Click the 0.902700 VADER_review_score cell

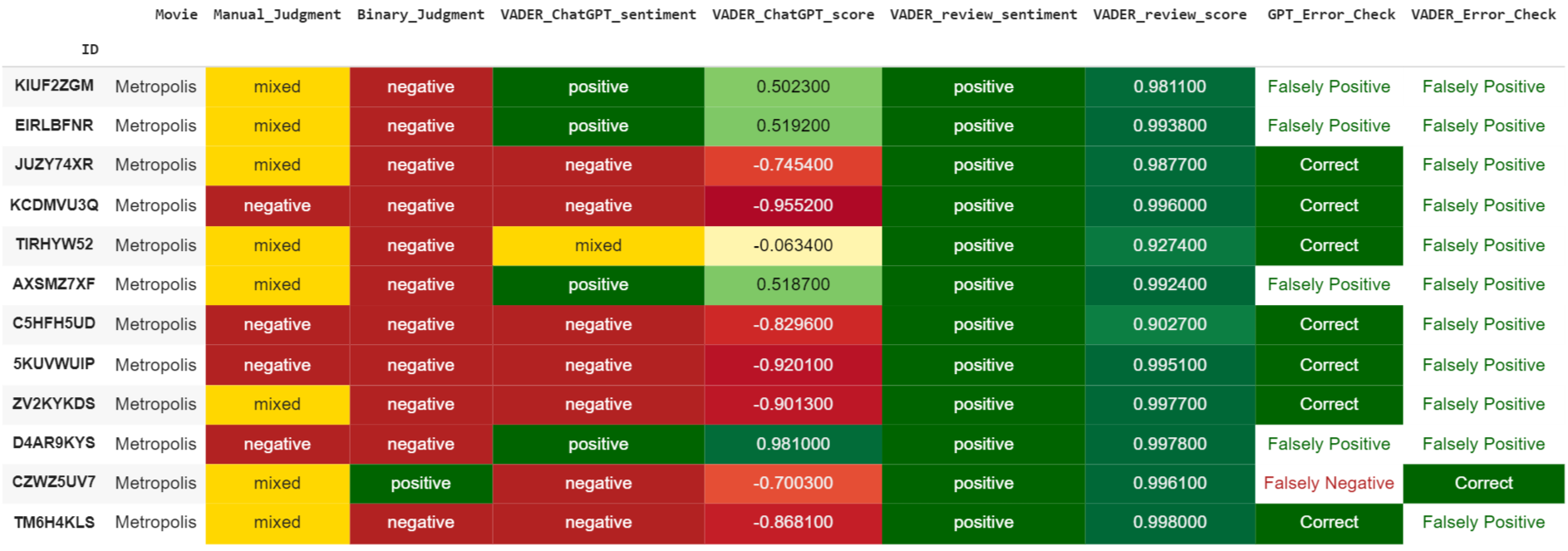tap(1169, 325)
